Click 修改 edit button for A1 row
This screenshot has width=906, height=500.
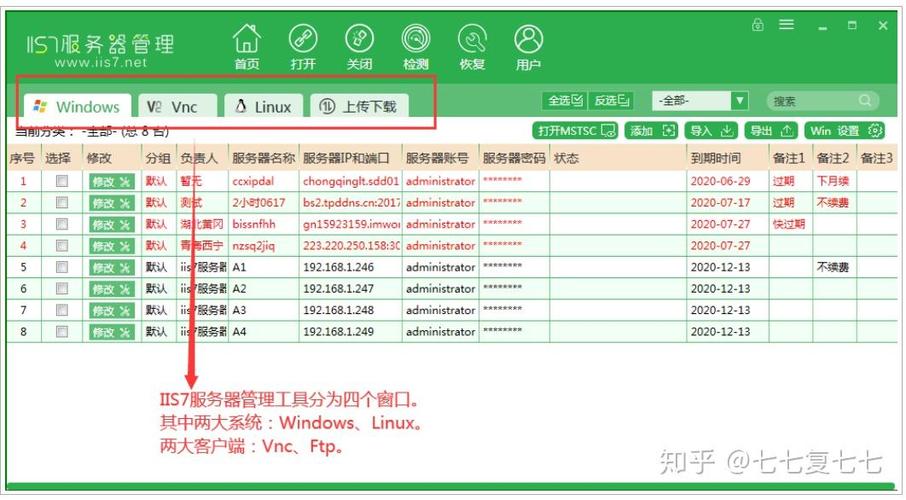112,268
